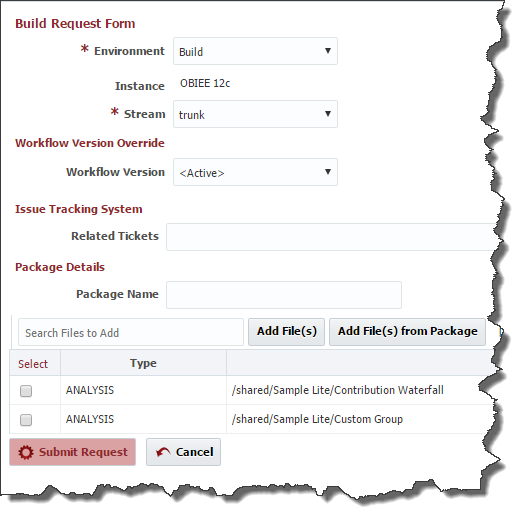
Task: Check the Custom Group row checkbox
Action: pyautogui.click(x=26, y=420)
